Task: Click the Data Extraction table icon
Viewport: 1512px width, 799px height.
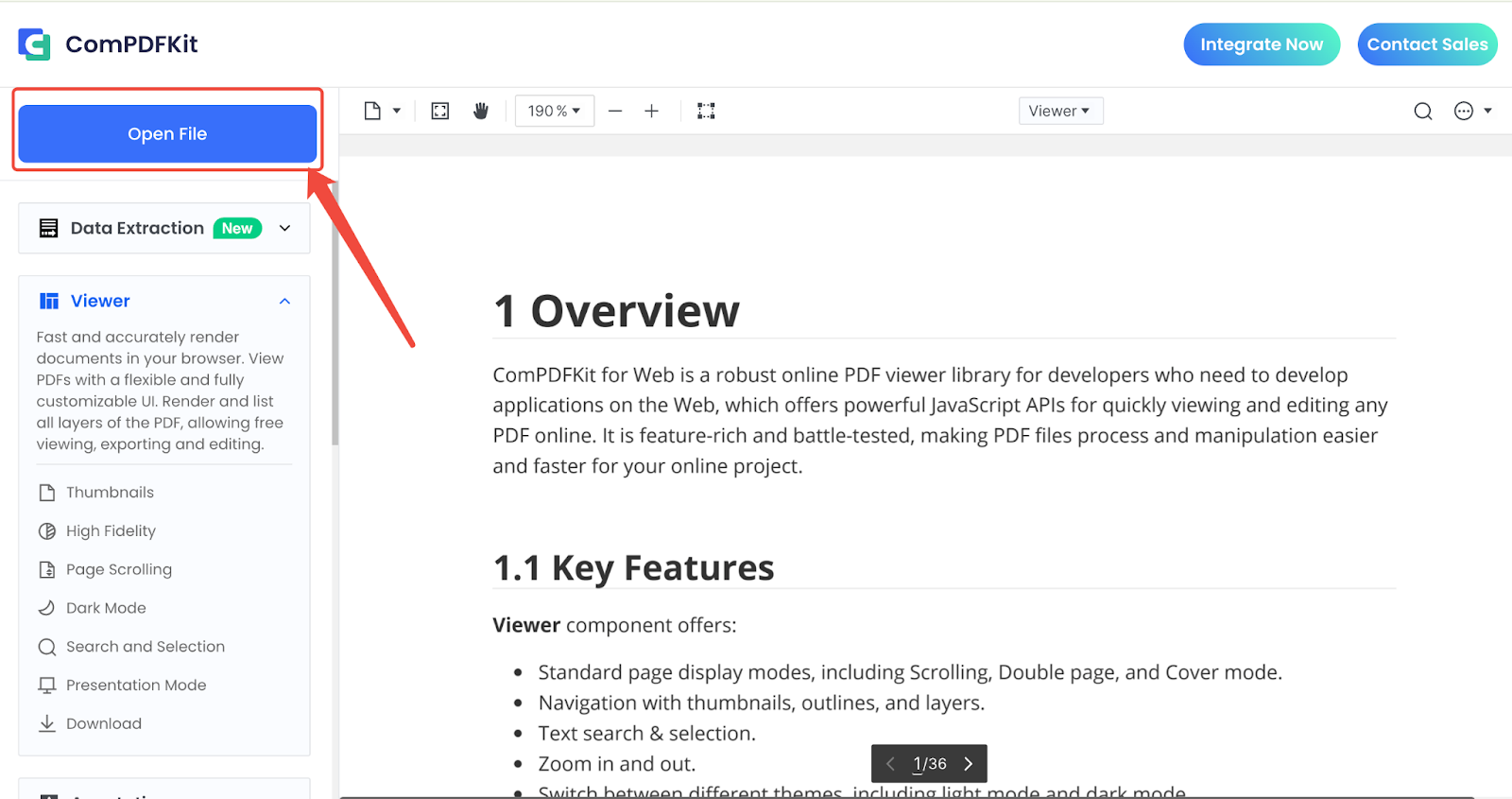Action: [x=48, y=228]
